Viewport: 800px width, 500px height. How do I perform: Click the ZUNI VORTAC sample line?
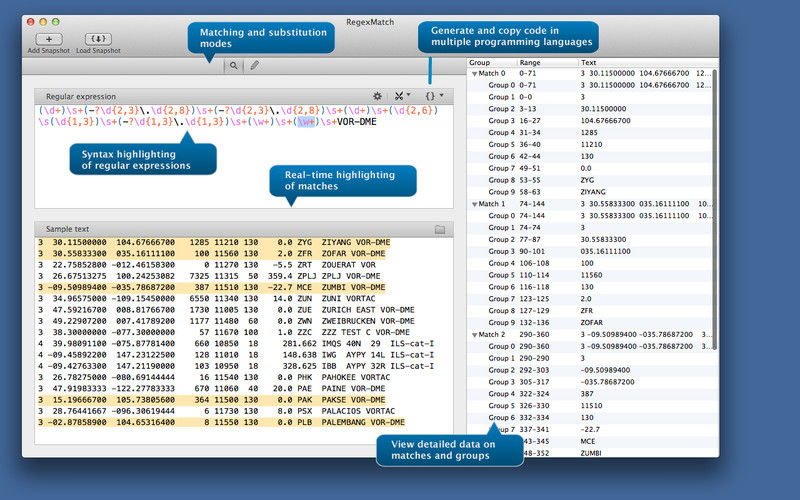pyautogui.click(x=207, y=298)
